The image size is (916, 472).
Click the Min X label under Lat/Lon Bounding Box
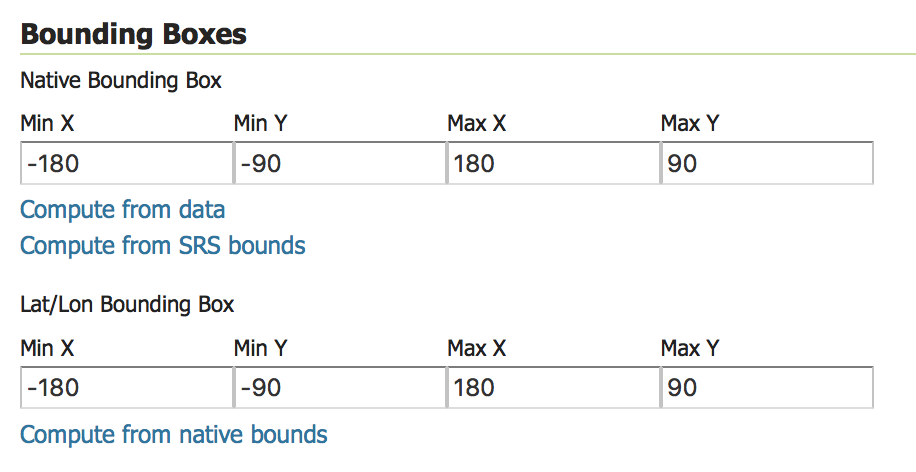click(x=47, y=349)
